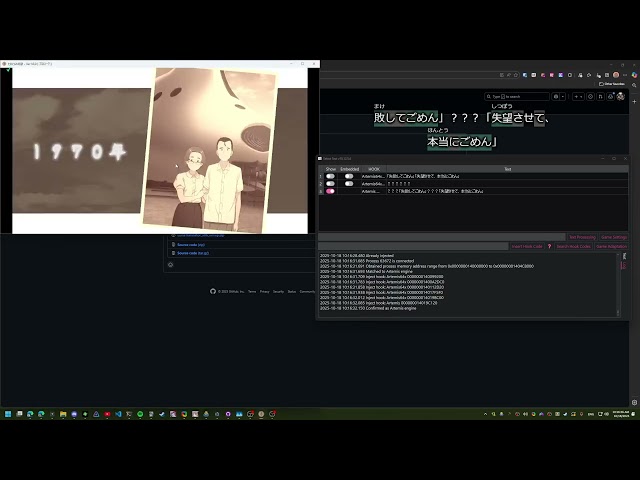
Task: Download Source code (tar.gz) link
Action: point(193,253)
